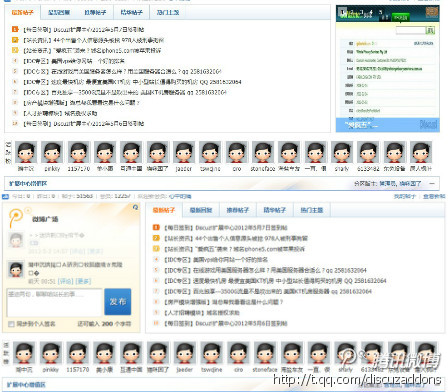The height and width of the screenshot is (392, 448).
Task: Click the weibo poster's black-haired avatar
Action: [16, 270]
